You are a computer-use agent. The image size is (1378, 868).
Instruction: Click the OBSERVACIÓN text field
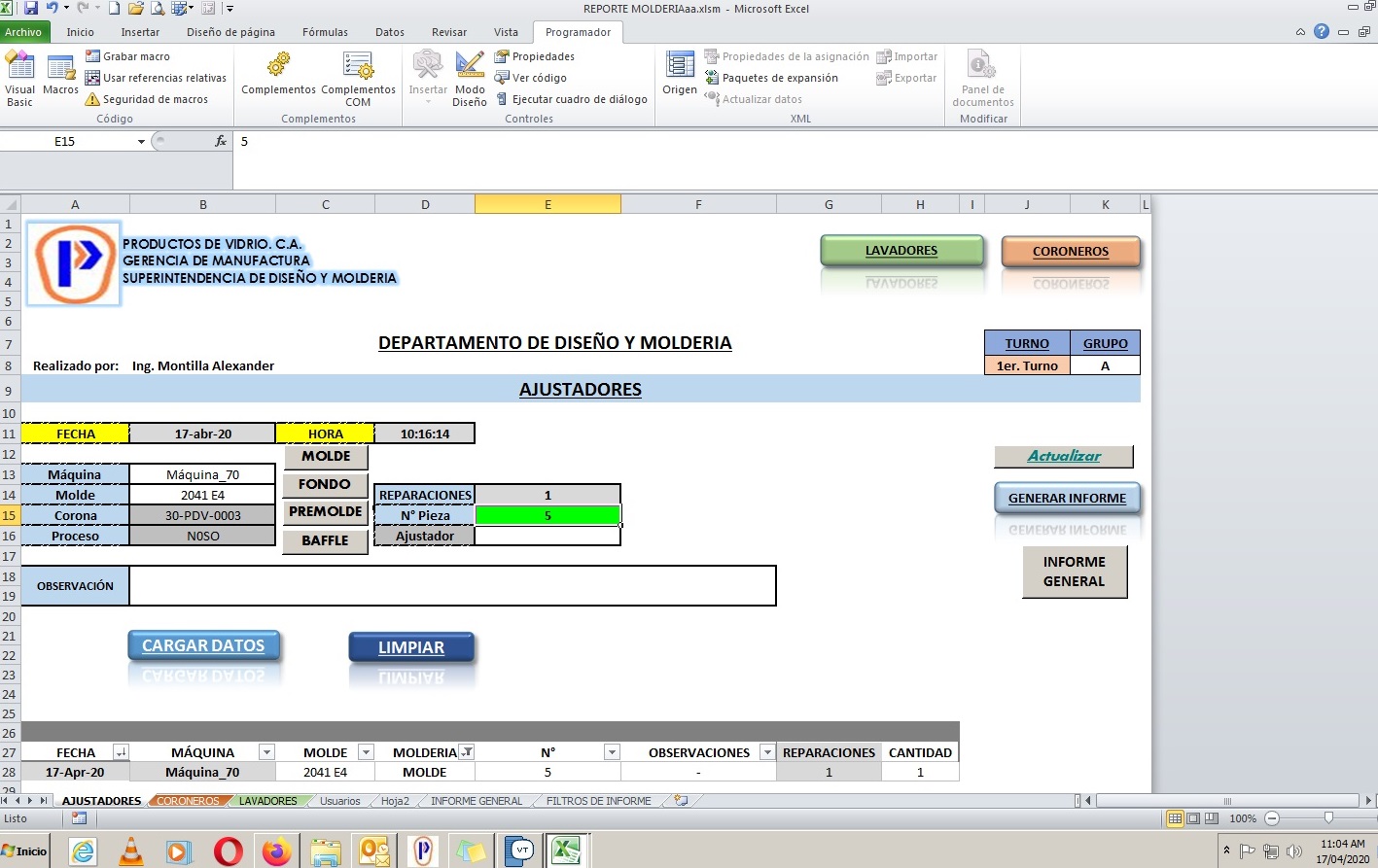coord(452,586)
